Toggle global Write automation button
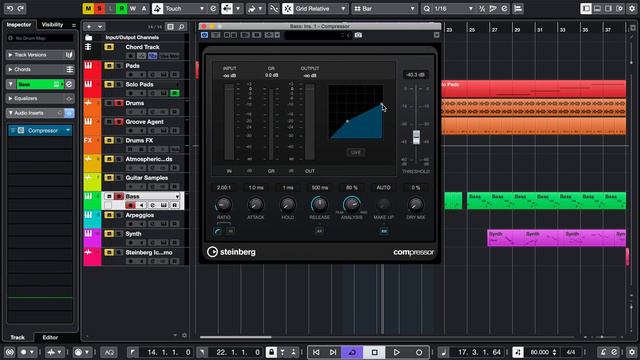Viewport: 640px width, 360px height. [133, 8]
